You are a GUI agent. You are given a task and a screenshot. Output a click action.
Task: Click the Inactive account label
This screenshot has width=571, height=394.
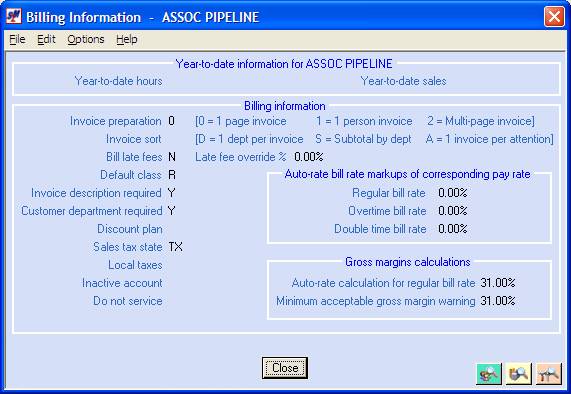click(122, 283)
